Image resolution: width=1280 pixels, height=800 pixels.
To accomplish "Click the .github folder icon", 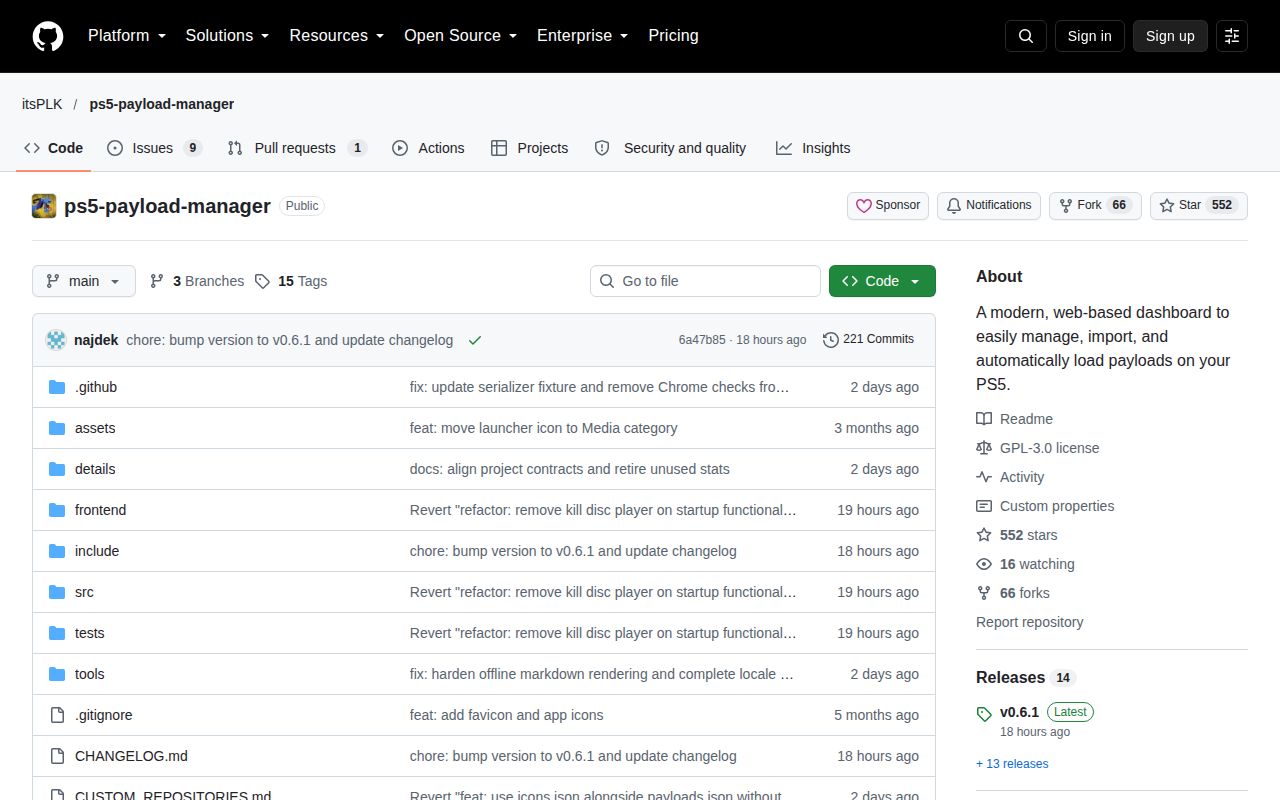I will (x=57, y=387).
